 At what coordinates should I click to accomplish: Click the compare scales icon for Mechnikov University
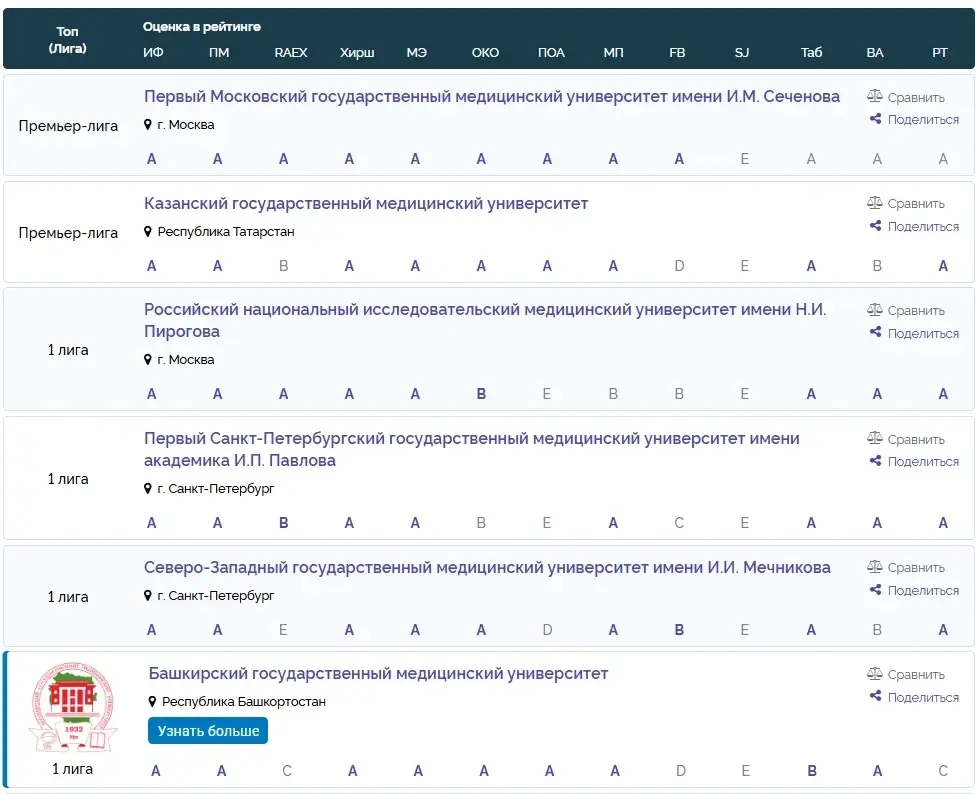tap(875, 567)
